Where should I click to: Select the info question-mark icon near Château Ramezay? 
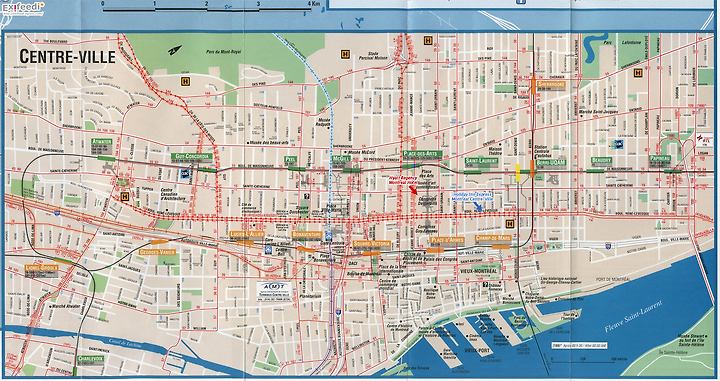tap(485, 285)
